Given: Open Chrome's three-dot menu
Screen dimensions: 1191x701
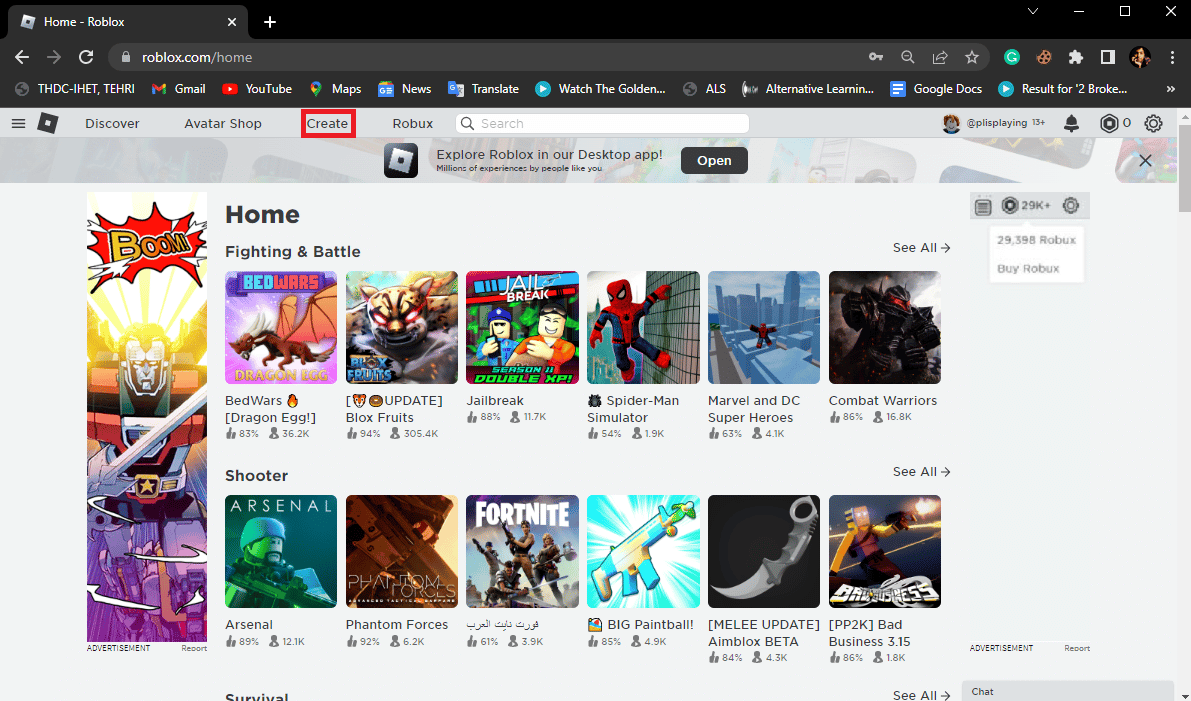Looking at the screenshot, I should click(x=1172, y=57).
